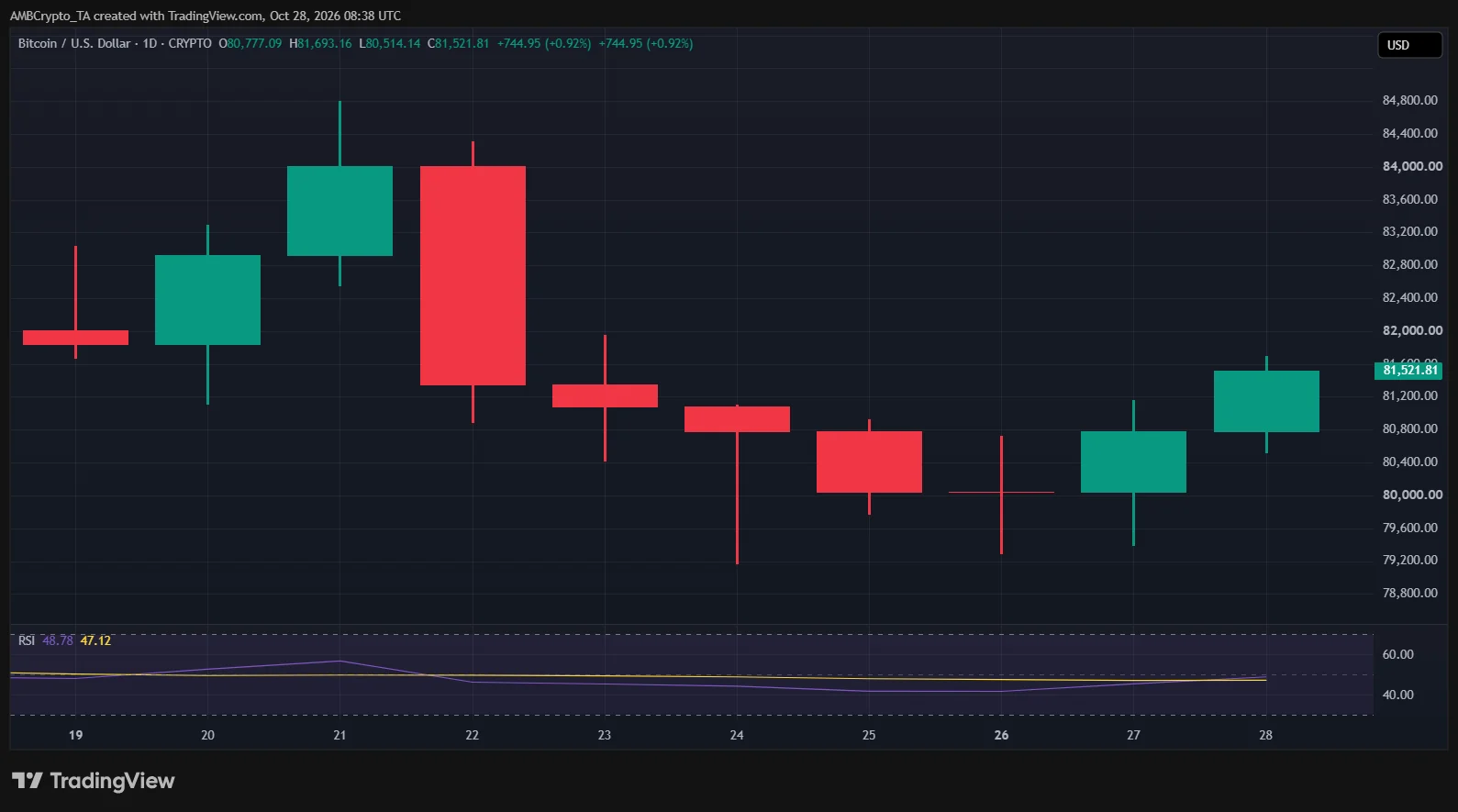
Task: Select the large red candle on day 22
Action: 473,275
